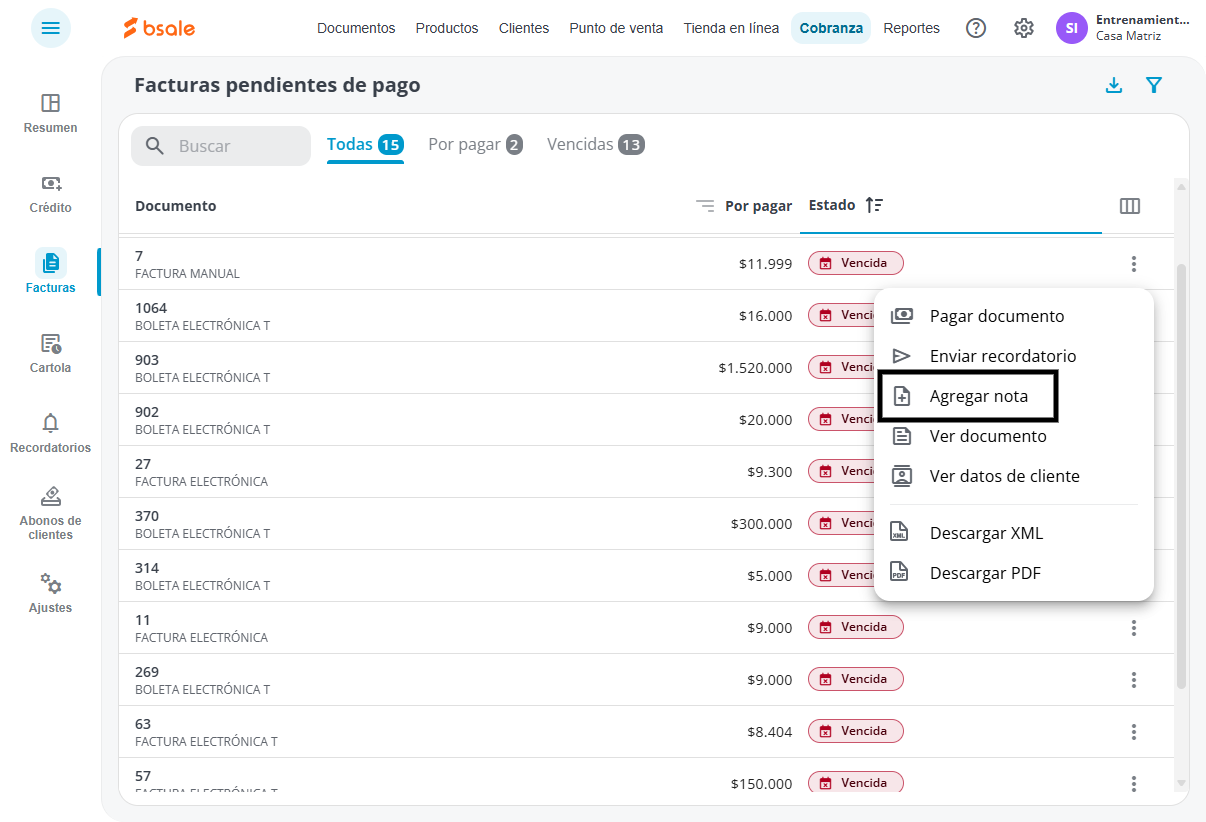The height and width of the screenshot is (822, 1206).
Task: Click the bsale logo
Action: [159, 28]
